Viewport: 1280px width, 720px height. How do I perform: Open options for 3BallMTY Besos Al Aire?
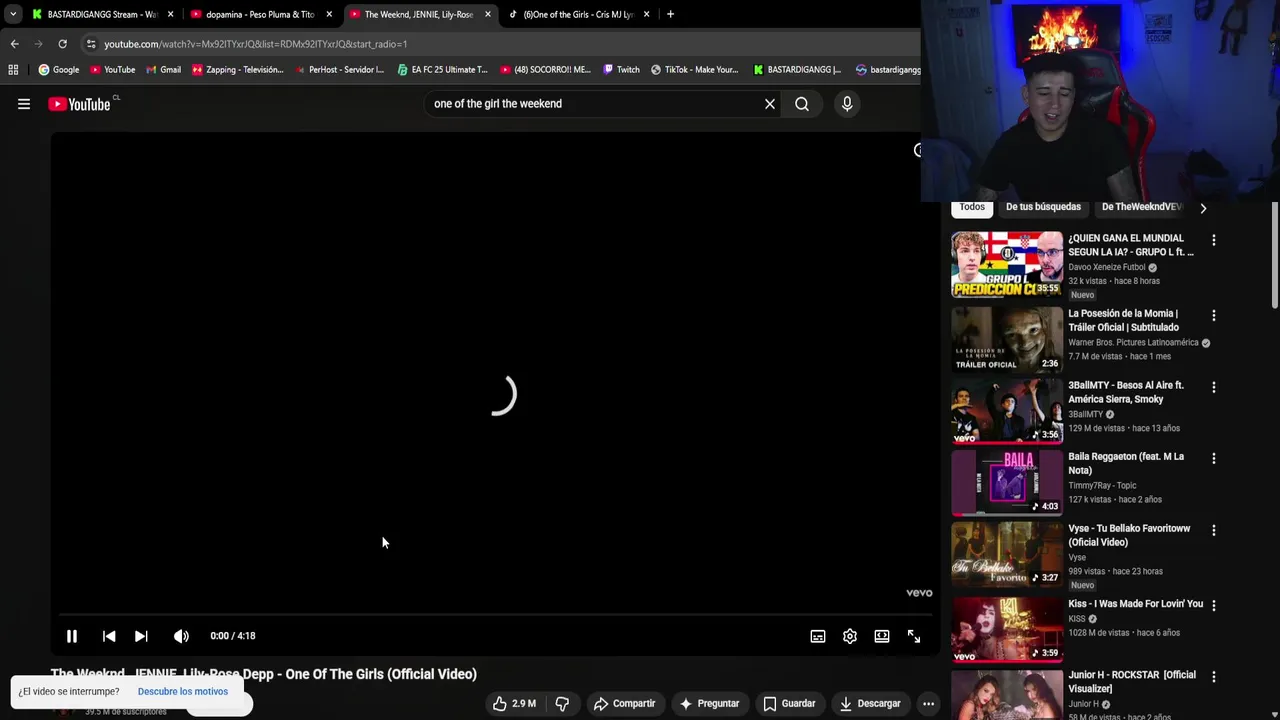coord(1214,387)
